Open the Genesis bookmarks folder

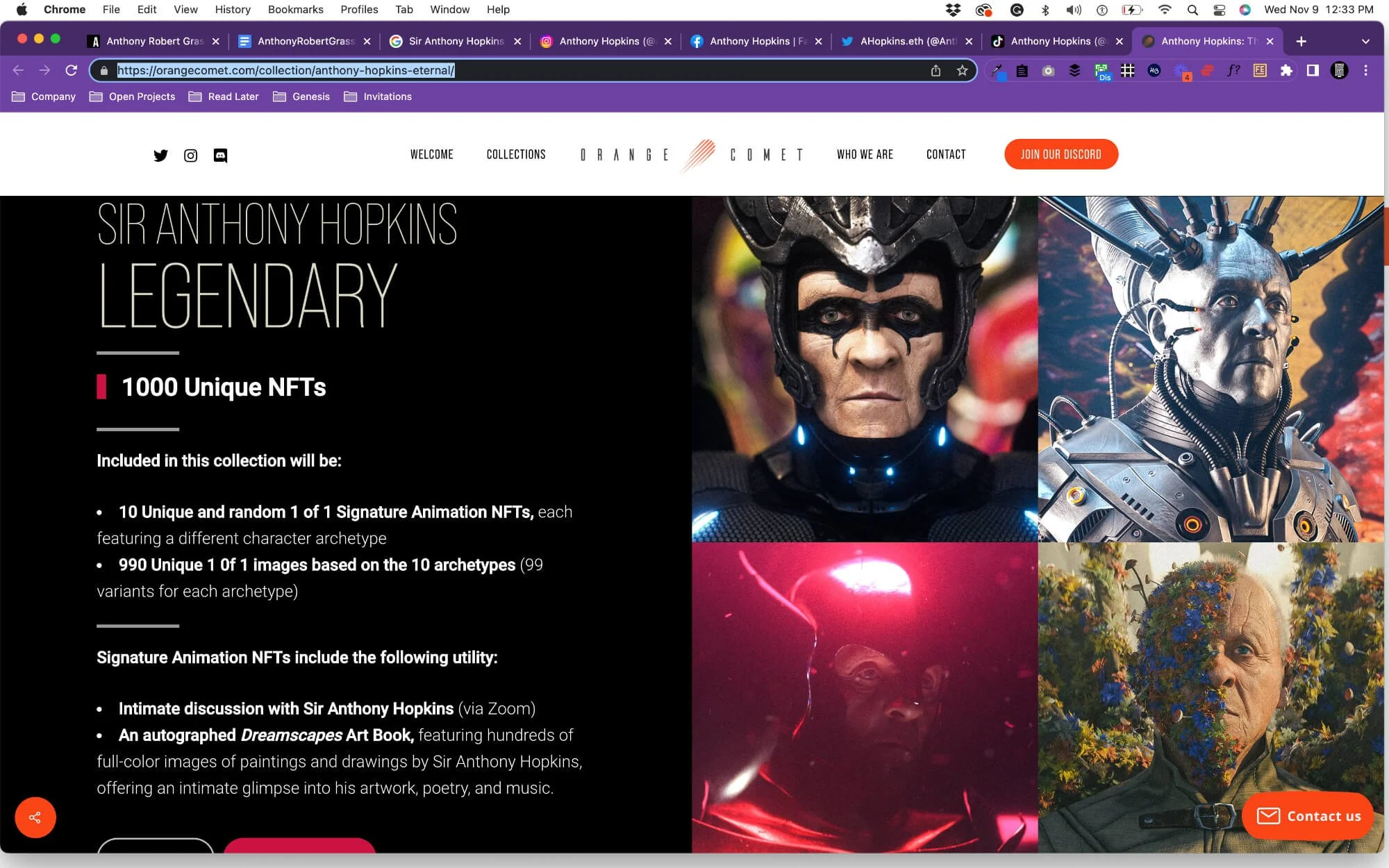click(301, 97)
